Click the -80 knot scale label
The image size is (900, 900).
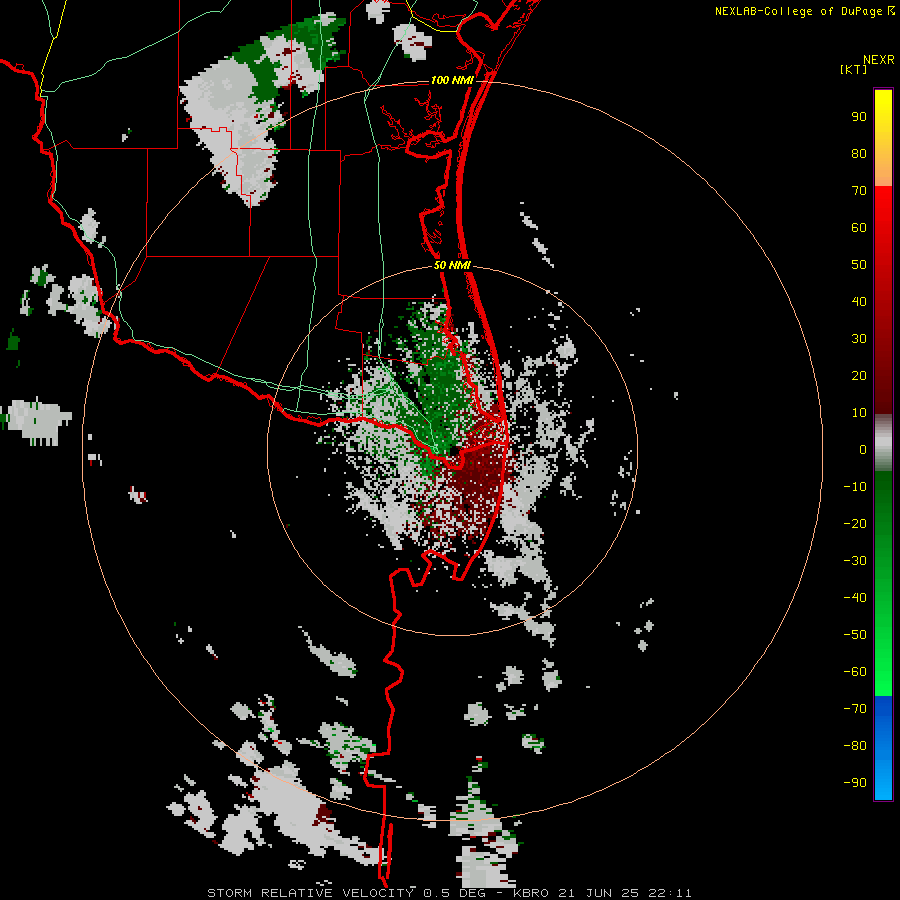tap(855, 746)
